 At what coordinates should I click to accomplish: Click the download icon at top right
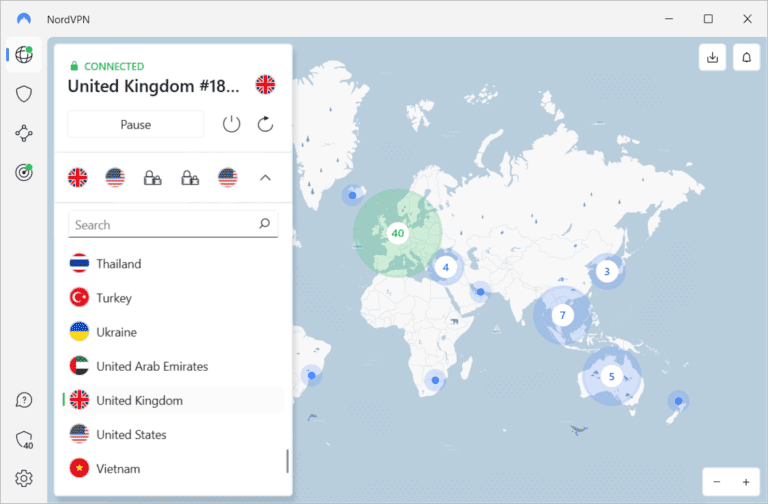pos(712,58)
